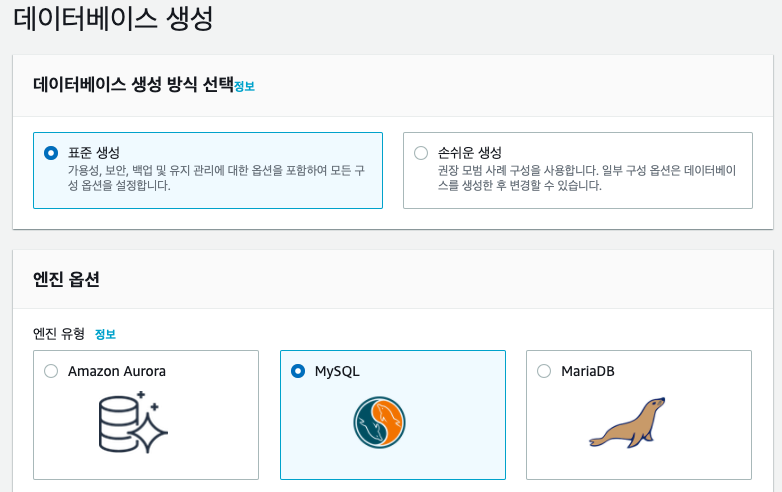This screenshot has width=782, height=492.
Task: Click the 표준 생성 description paragraph
Action: [216, 178]
